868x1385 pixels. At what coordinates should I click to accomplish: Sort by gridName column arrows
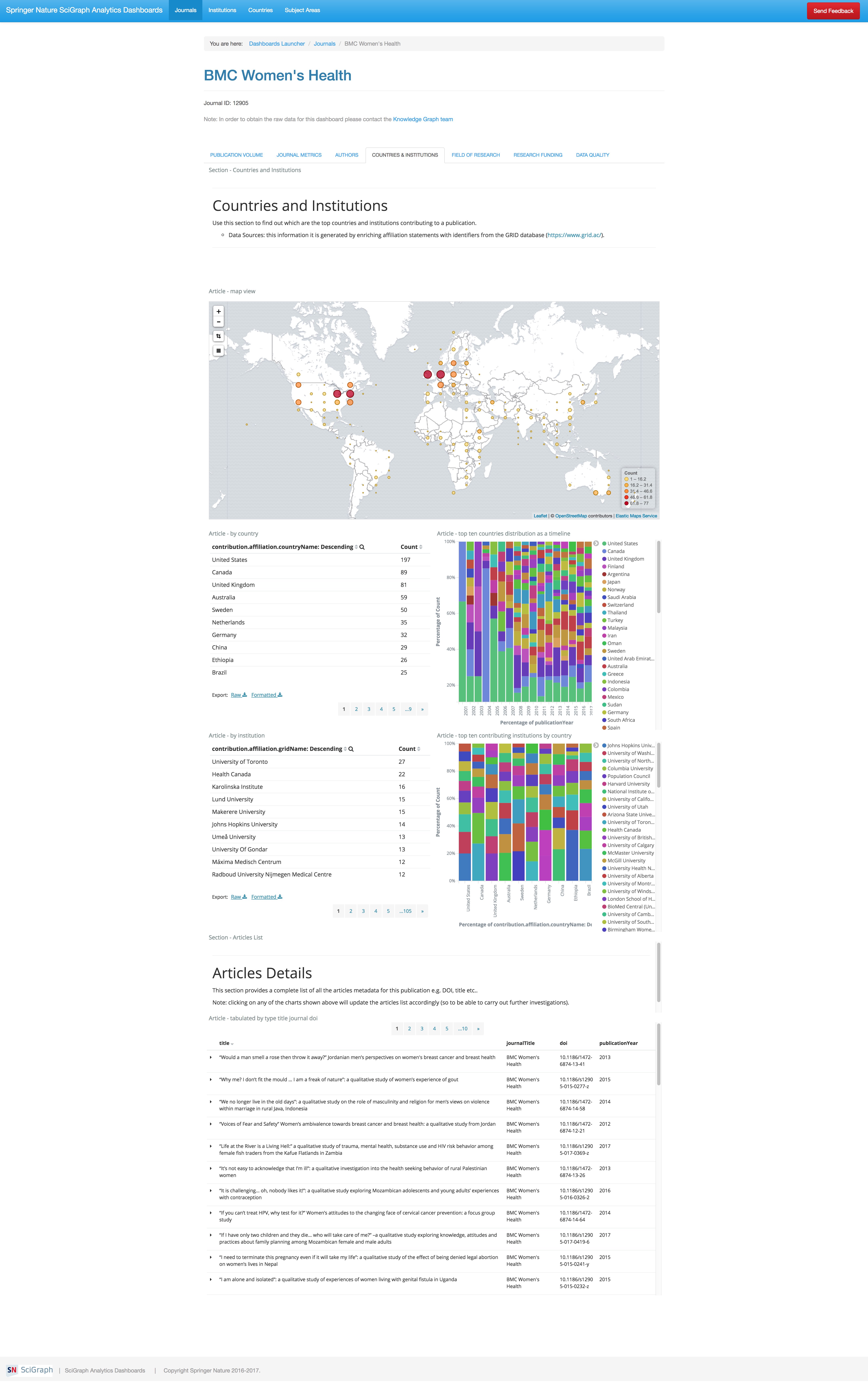(345, 749)
